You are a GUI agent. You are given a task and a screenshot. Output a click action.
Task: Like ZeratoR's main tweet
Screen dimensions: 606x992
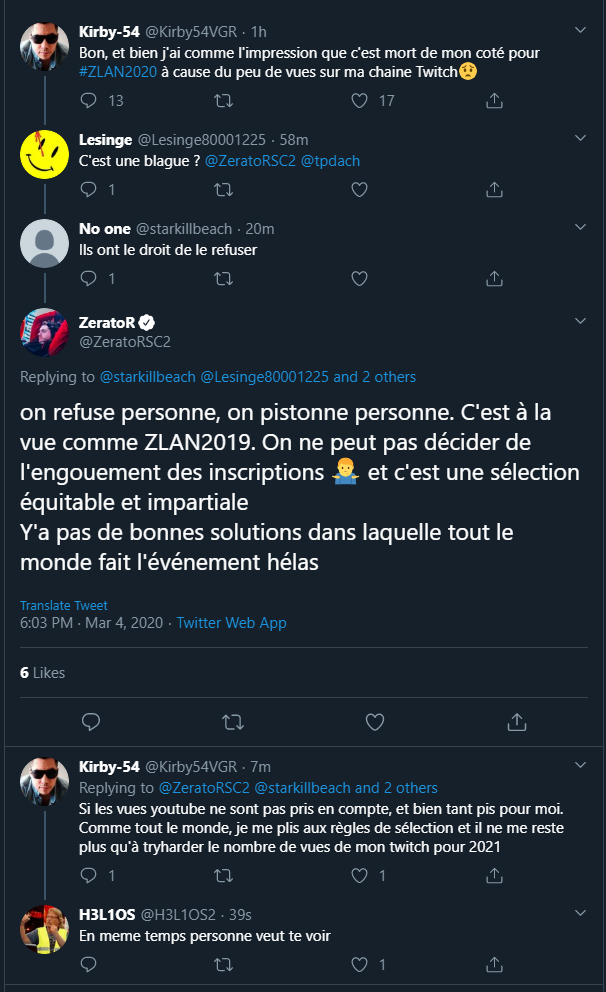[375, 721]
